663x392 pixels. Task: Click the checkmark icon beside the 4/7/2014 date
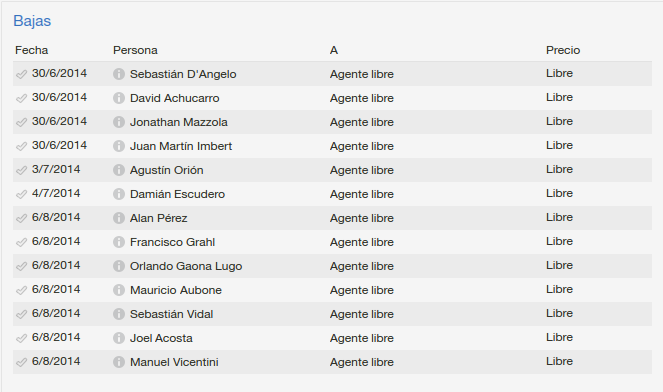pyautogui.click(x=22, y=195)
